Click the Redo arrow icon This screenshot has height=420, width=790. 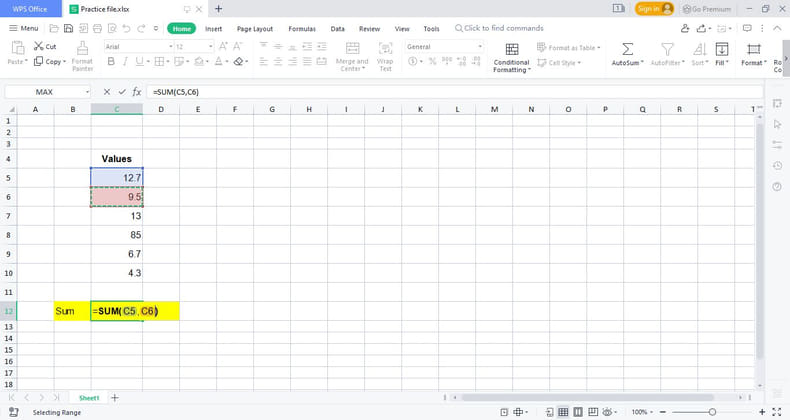(141, 29)
